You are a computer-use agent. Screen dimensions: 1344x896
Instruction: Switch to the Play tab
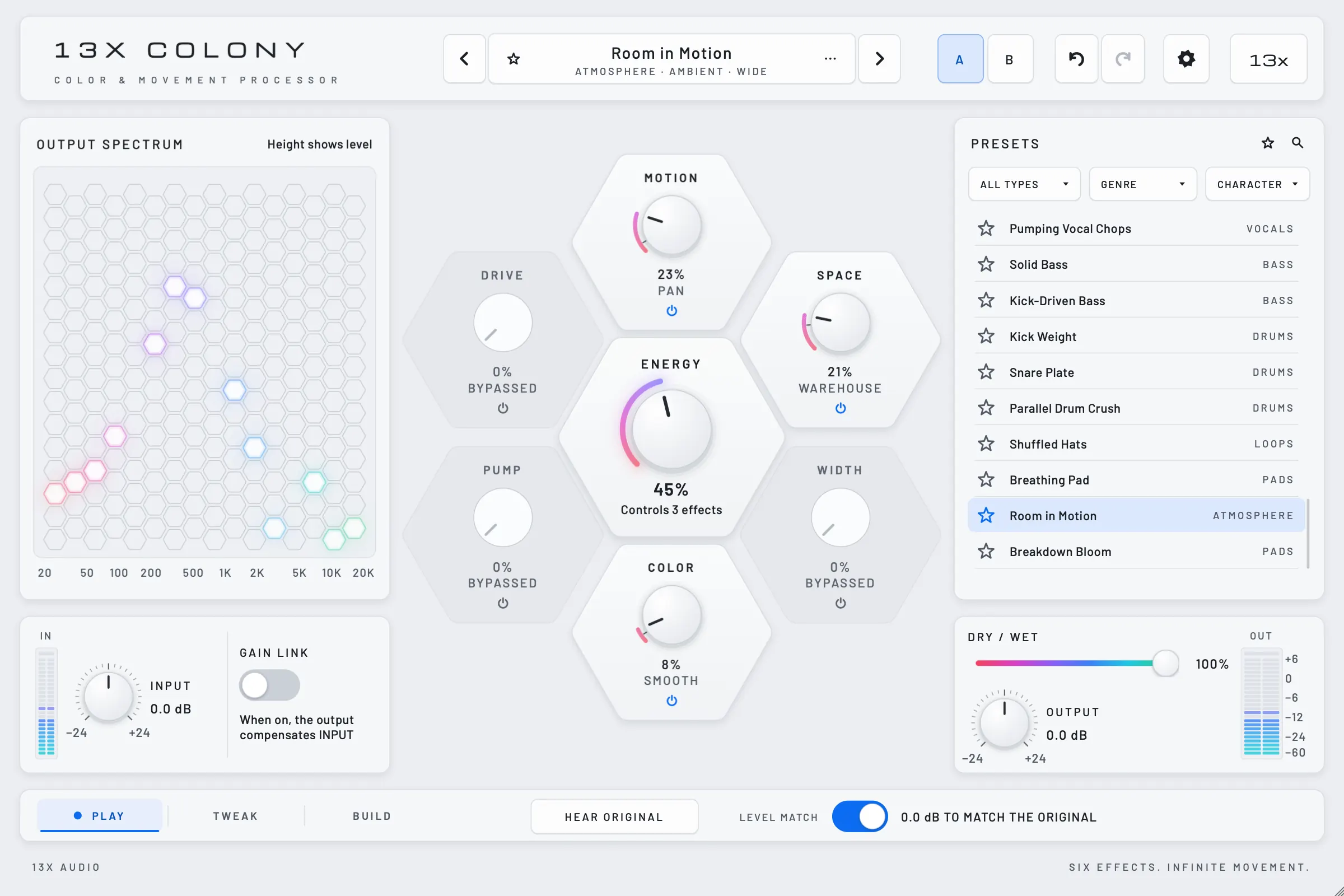coord(100,816)
